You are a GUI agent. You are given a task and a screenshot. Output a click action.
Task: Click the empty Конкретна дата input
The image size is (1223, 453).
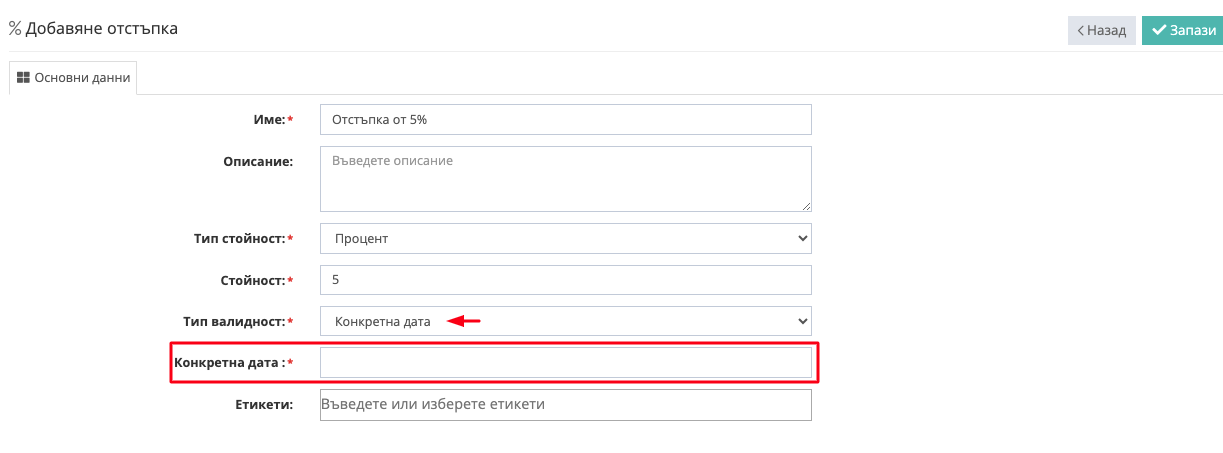tap(566, 362)
